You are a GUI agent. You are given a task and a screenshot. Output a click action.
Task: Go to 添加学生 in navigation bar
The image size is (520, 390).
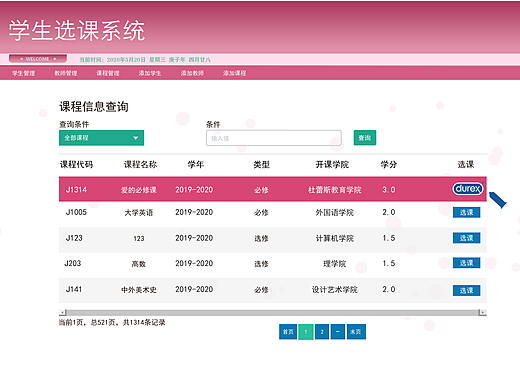150,73
